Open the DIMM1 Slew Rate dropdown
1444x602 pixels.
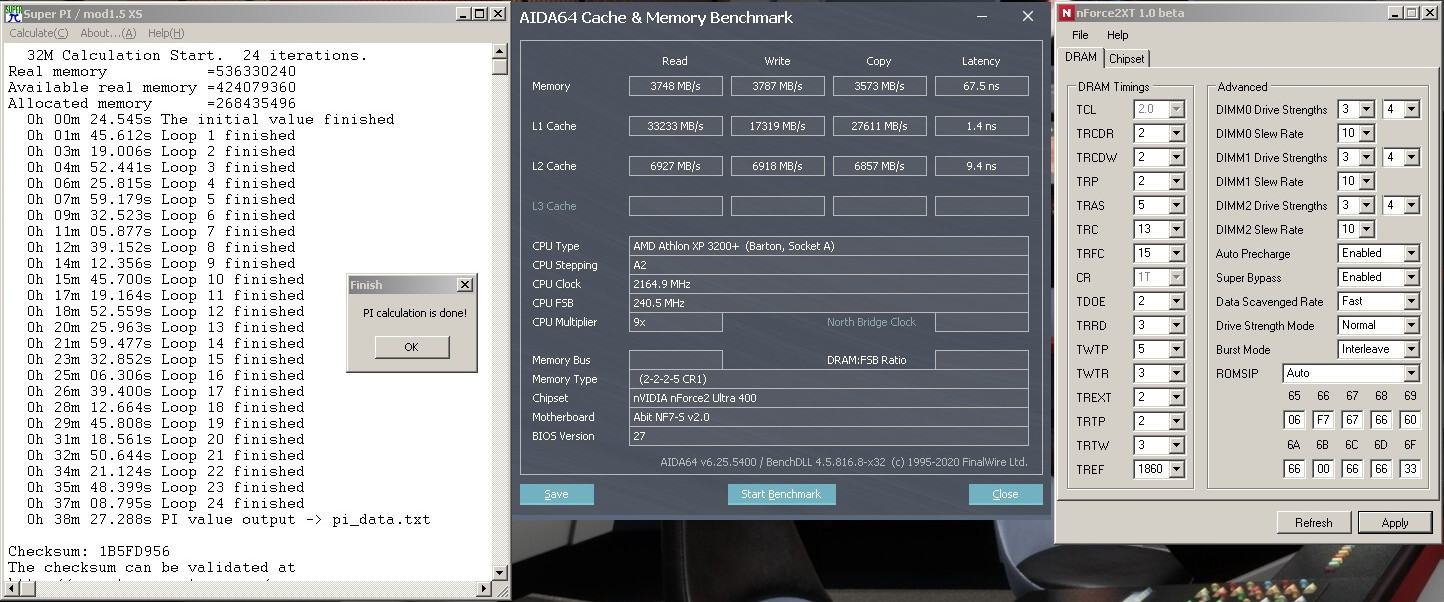(x=1368, y=181)
